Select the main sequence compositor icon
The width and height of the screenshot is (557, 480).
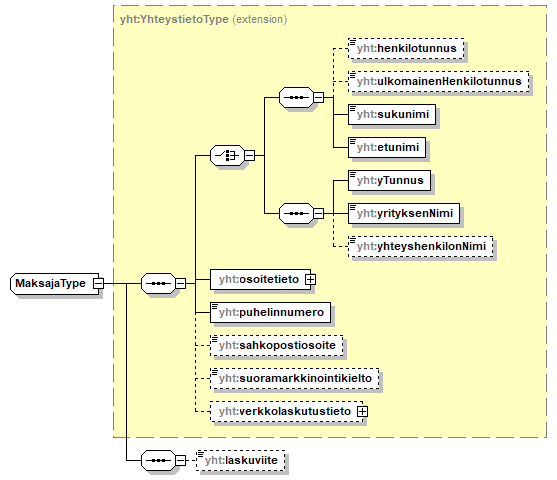coord(158,284)
